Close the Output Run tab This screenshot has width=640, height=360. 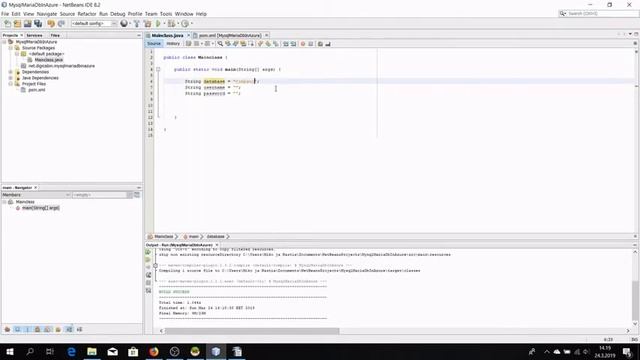pos(217,245)
